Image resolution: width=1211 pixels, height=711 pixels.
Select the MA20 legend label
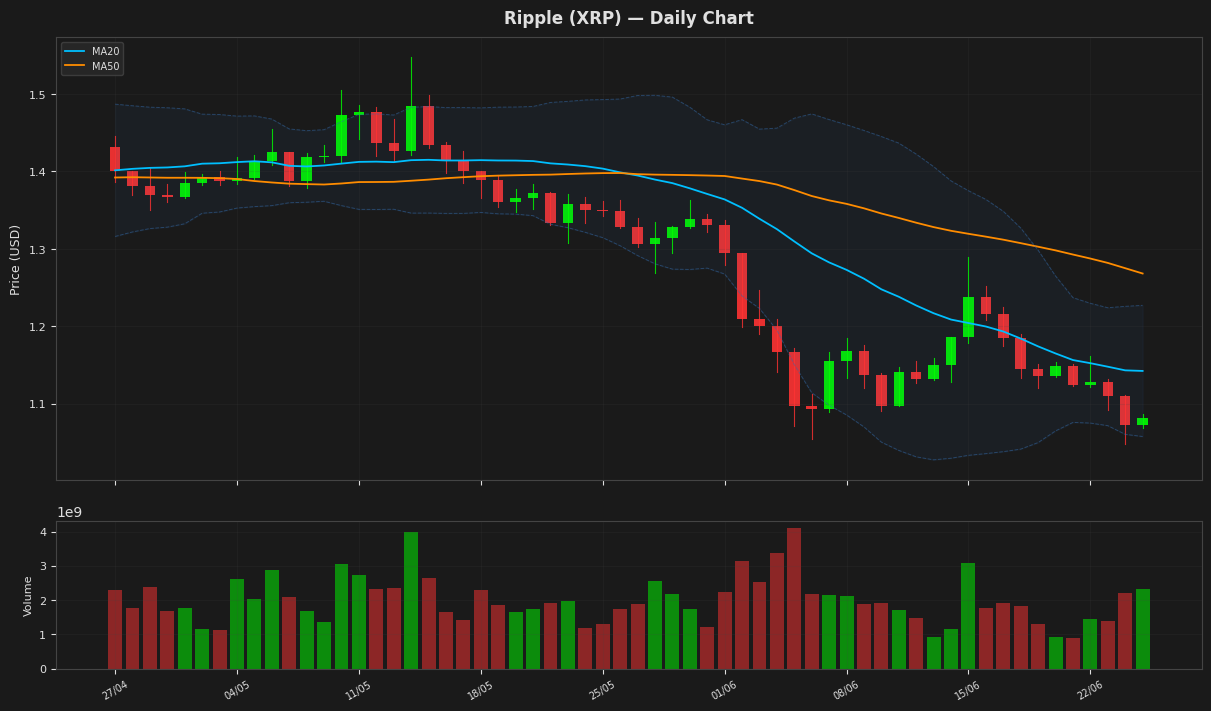pos(105,52)
